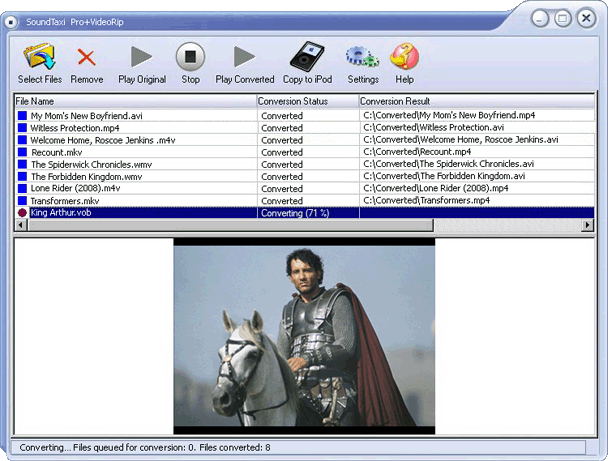Open Settings gears icon

tap(362, 57)
